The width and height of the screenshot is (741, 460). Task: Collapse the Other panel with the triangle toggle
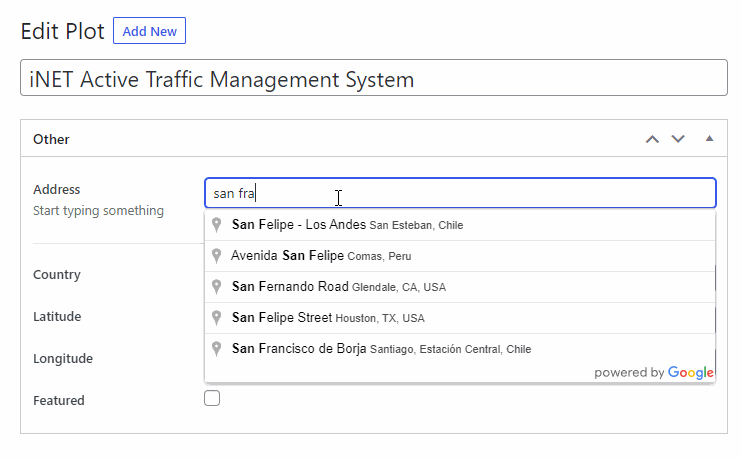tap(709, 139)
